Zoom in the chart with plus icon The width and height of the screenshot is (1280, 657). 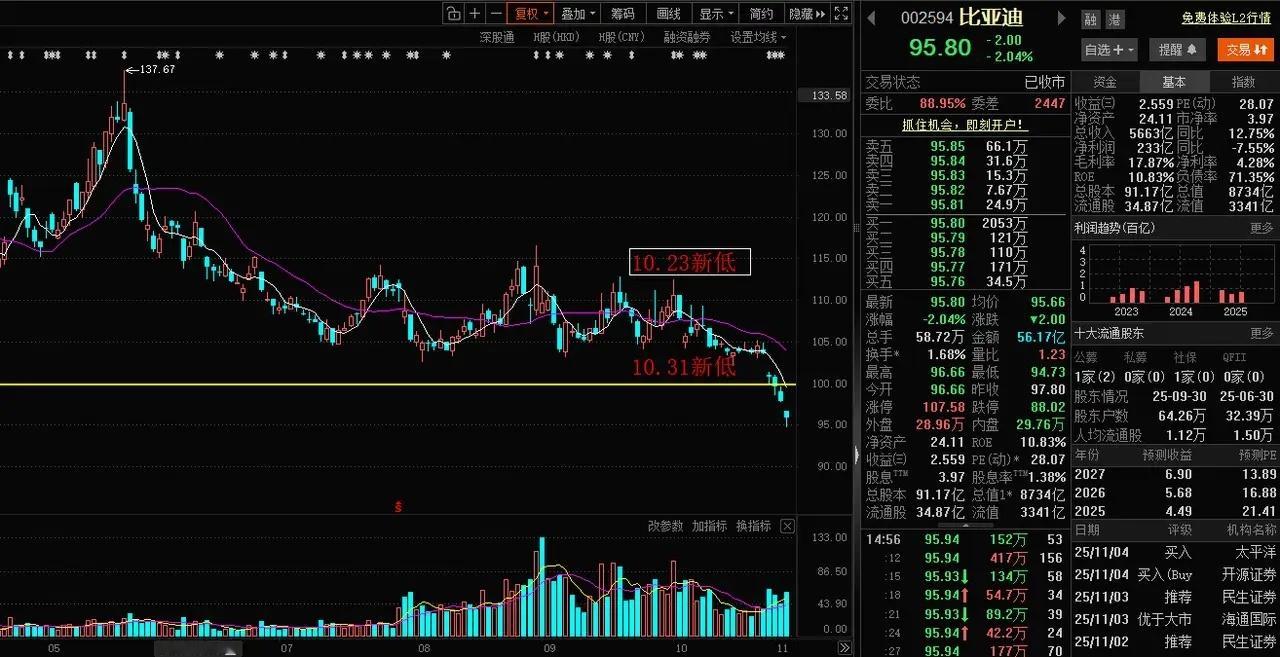(475, 13)
